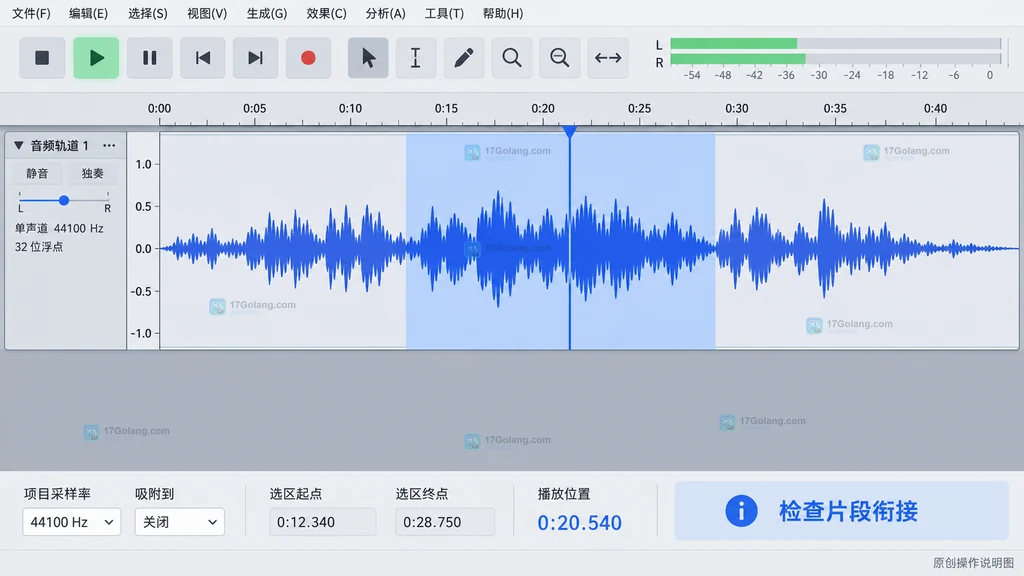This screenshot has height=576, width=1024.
Task: Click the 0:30 mark on time ruler
Action: pos(737,108)
